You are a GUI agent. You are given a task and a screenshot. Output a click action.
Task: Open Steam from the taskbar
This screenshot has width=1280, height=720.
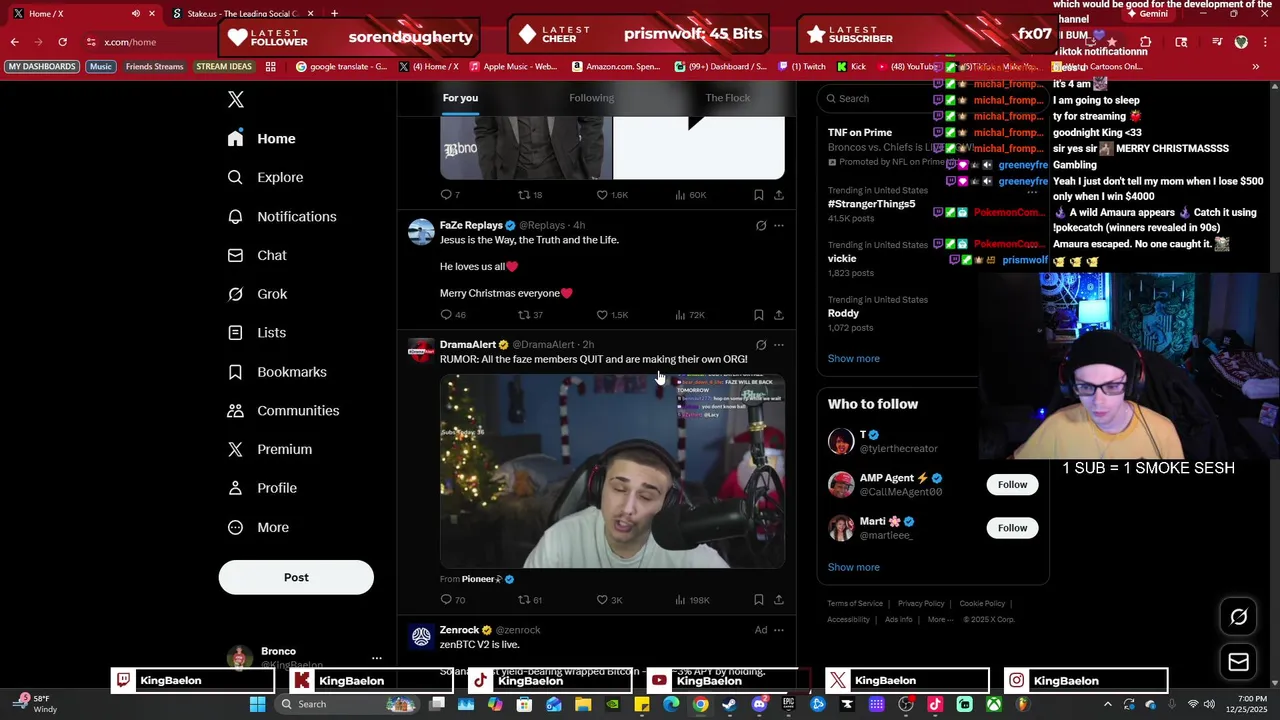pos(730,704)
